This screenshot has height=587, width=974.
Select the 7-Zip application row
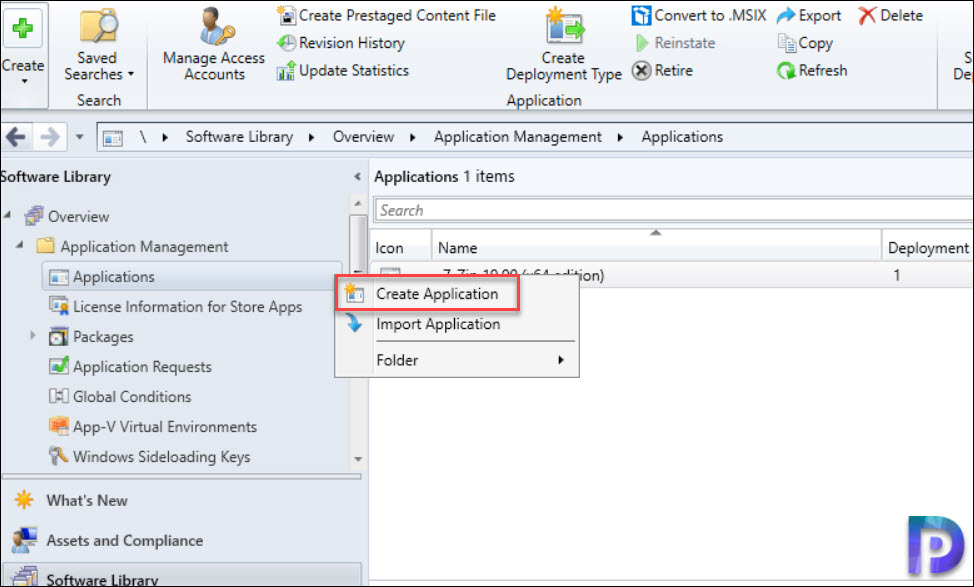coord(672,275)
